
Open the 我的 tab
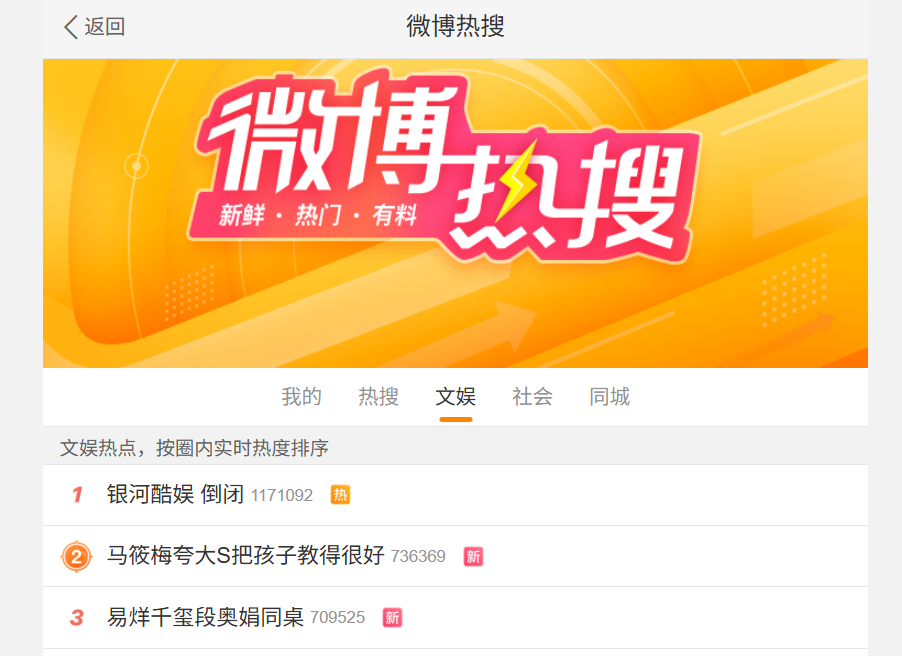coord(301,396)
